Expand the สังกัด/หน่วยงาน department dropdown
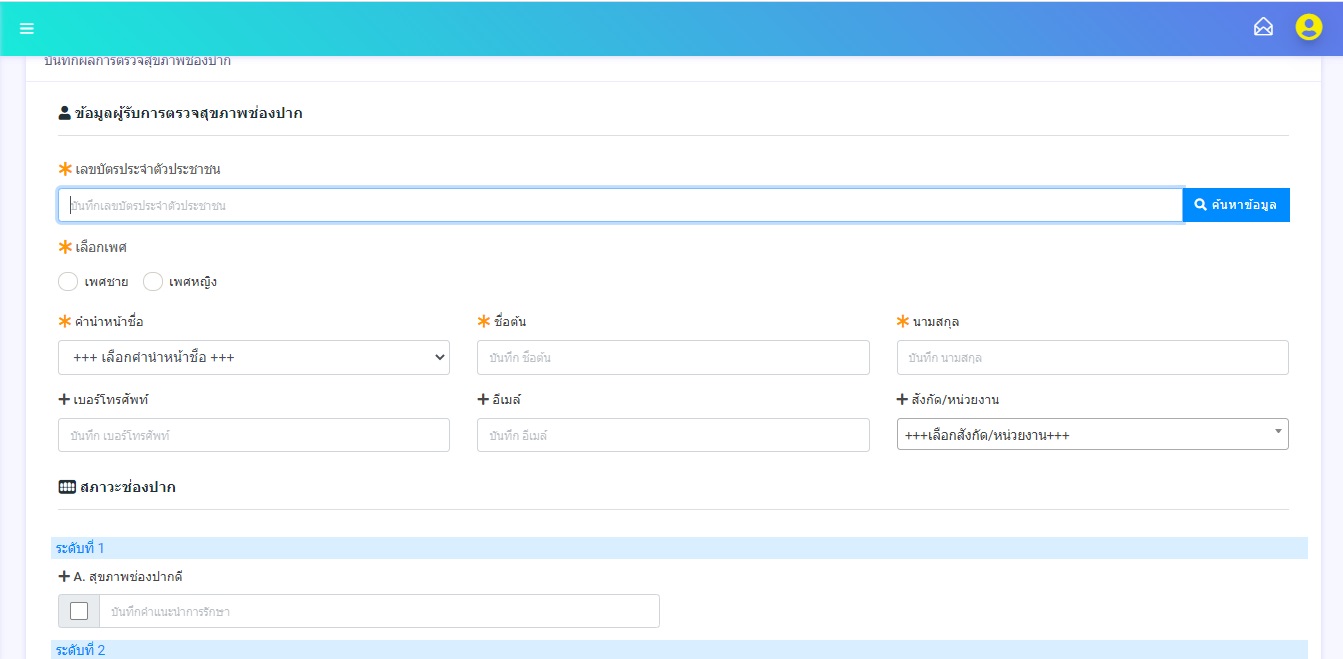Viewport: 1343px width, 659px height. click(1092, 434)
